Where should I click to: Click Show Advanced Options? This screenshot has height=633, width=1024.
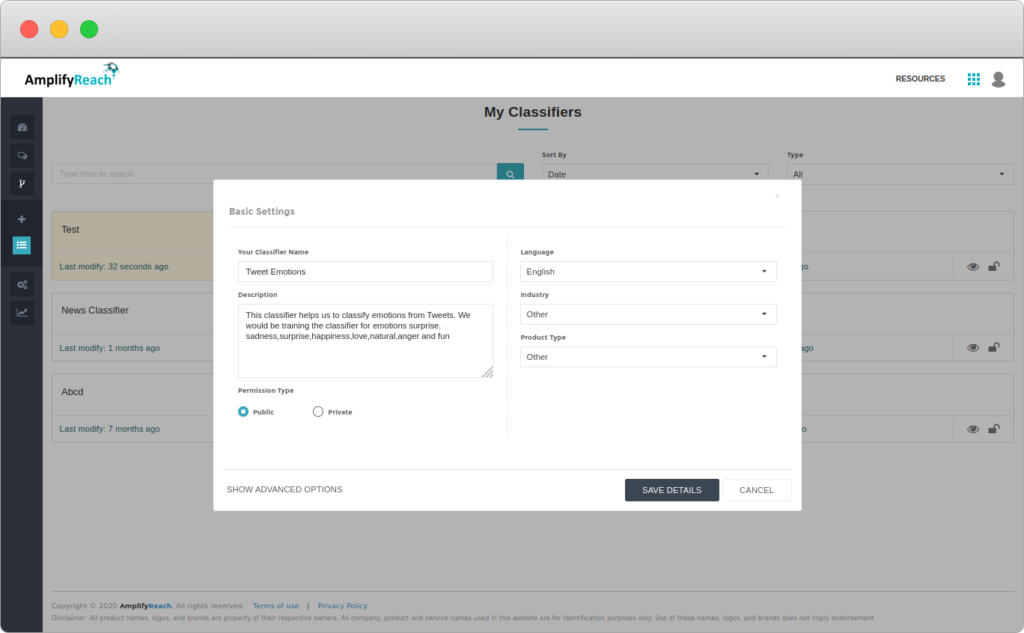[284, 490]
